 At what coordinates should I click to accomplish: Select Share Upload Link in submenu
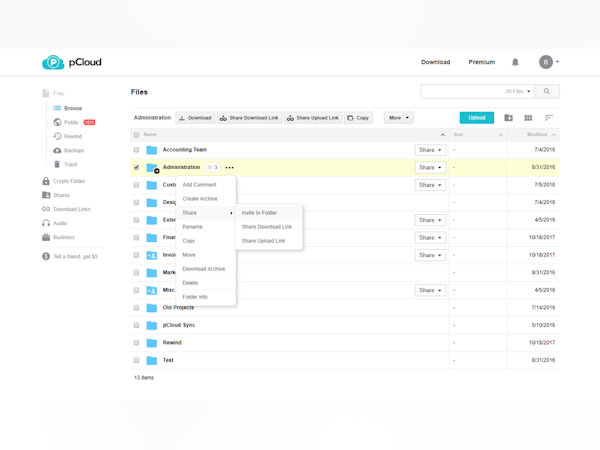269,241
